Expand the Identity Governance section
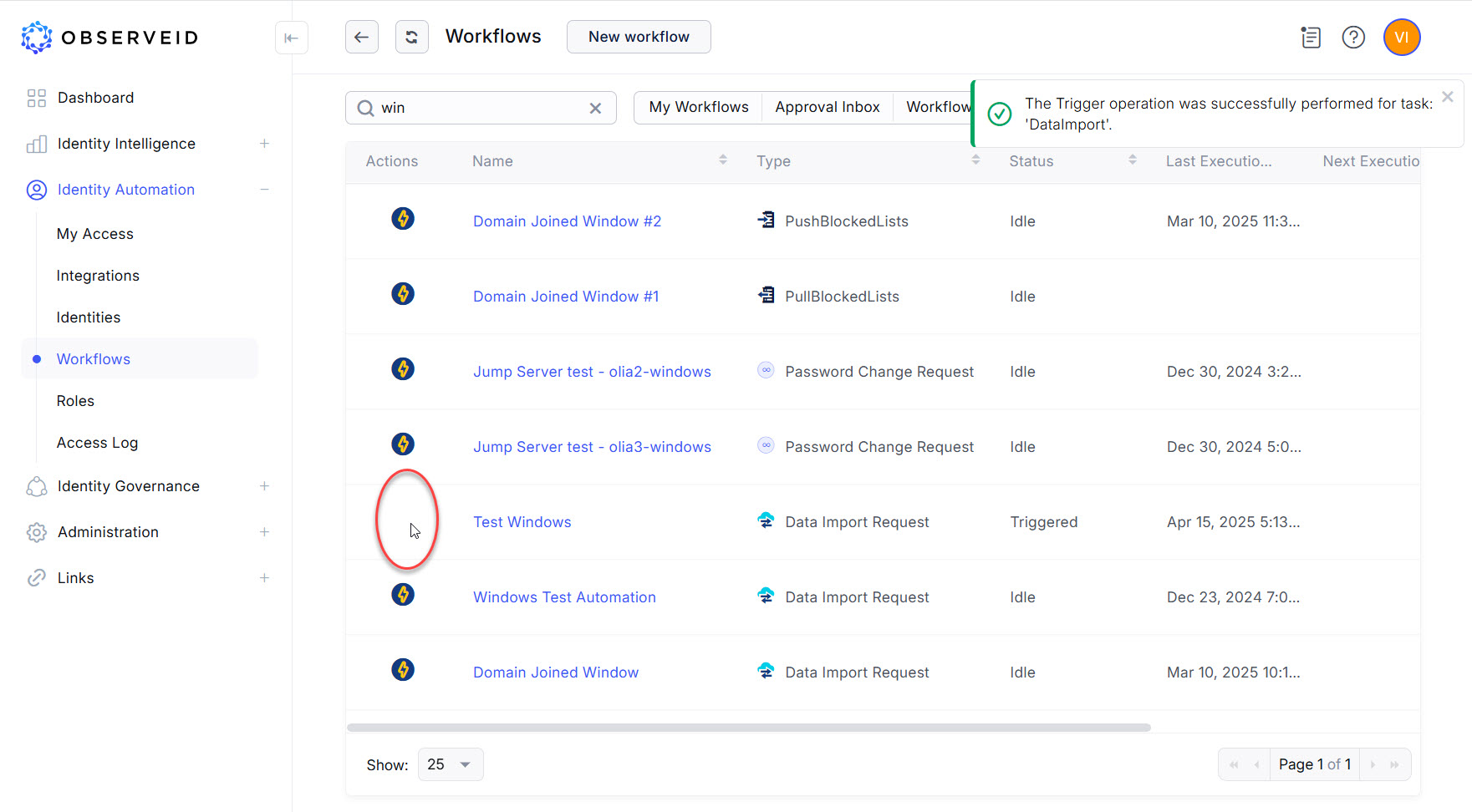Screen dimensions: 1472x812 [x=264, y=485]
